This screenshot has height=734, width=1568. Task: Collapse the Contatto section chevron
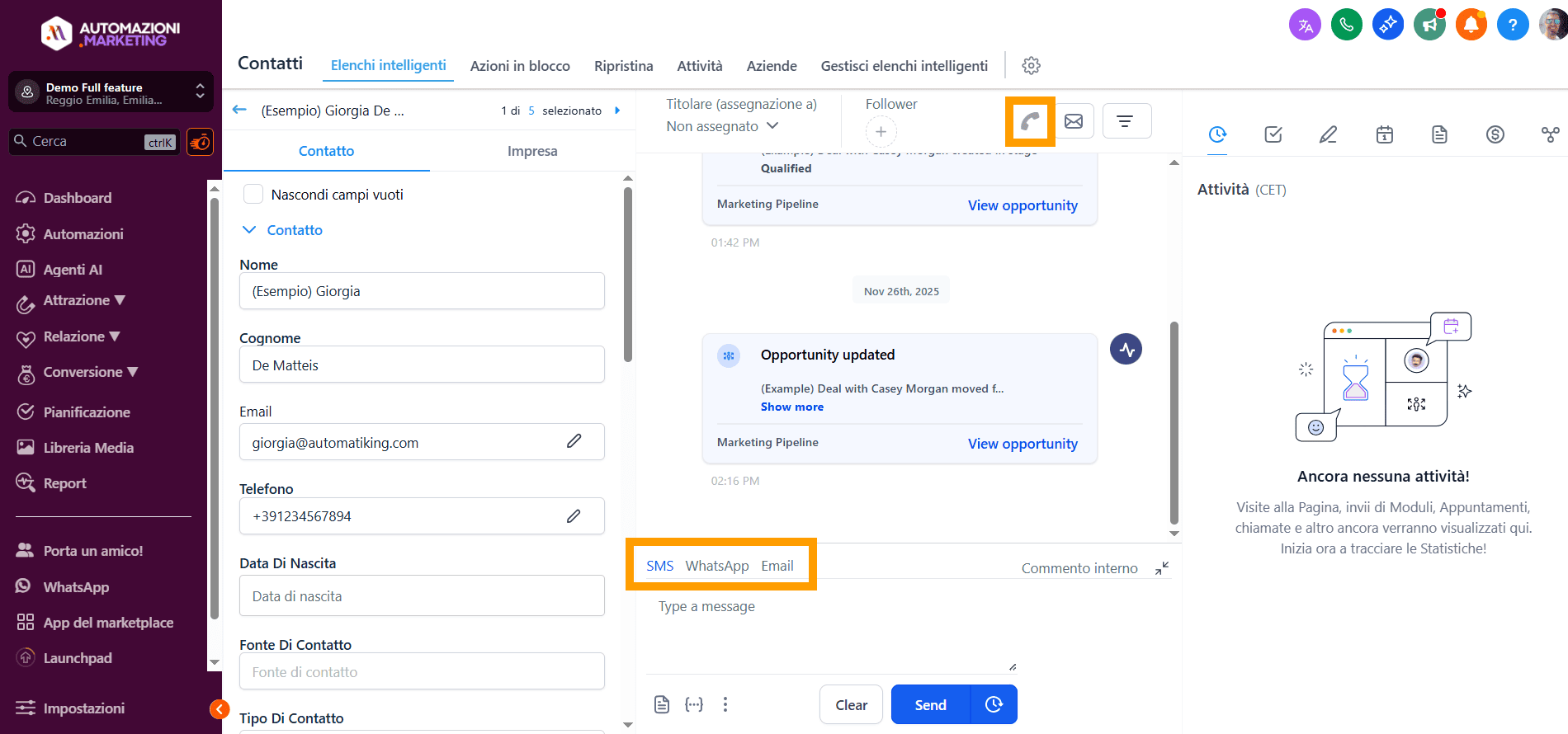(249, 230)
